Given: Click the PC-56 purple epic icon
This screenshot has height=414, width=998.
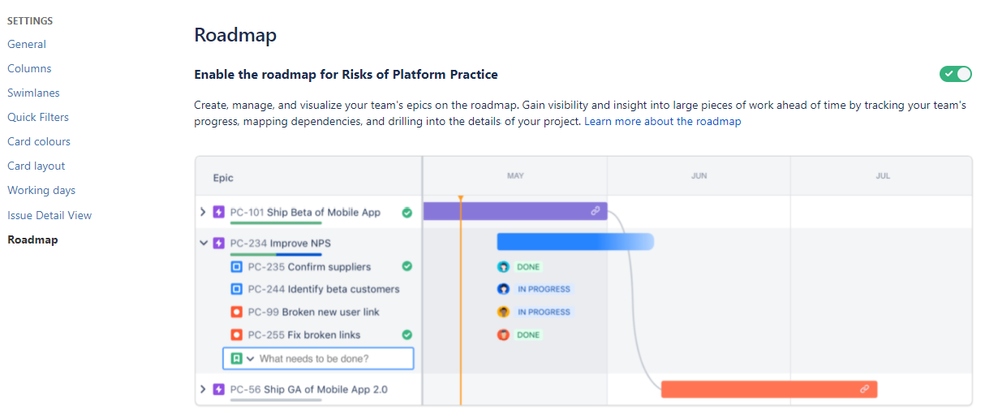Looking at the screenshot, I should click(218, 389).
